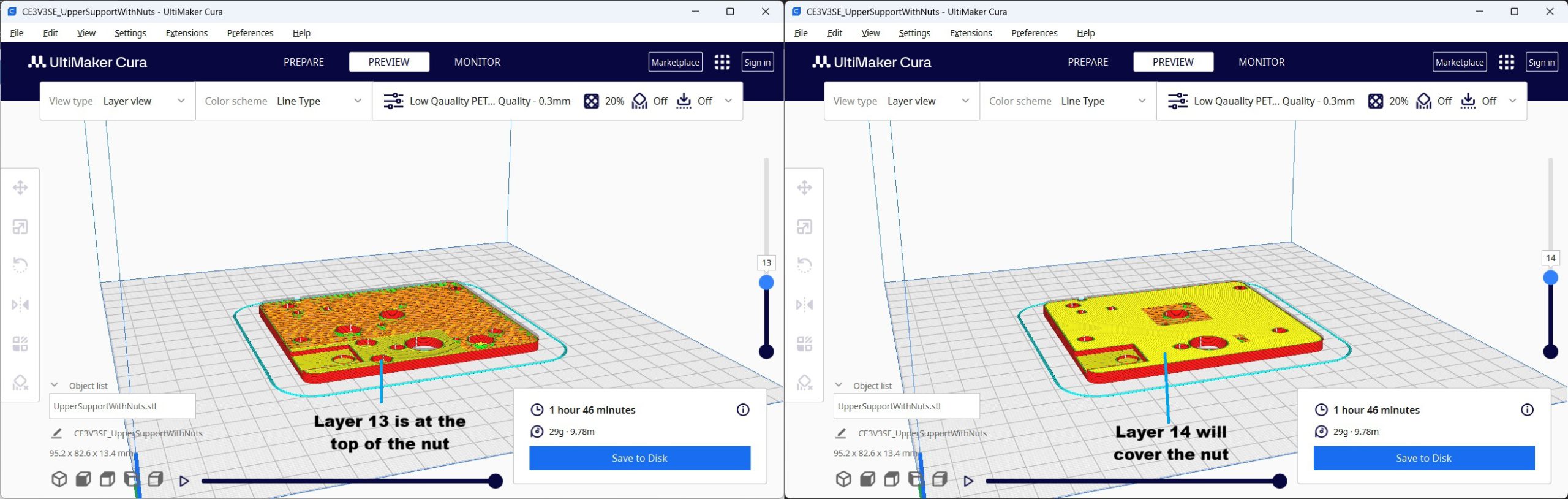The height and width of the screenshot is (499, 1568).
Task: Open the Support Blocker tool in the left window
Action: (x=20, y=383)
